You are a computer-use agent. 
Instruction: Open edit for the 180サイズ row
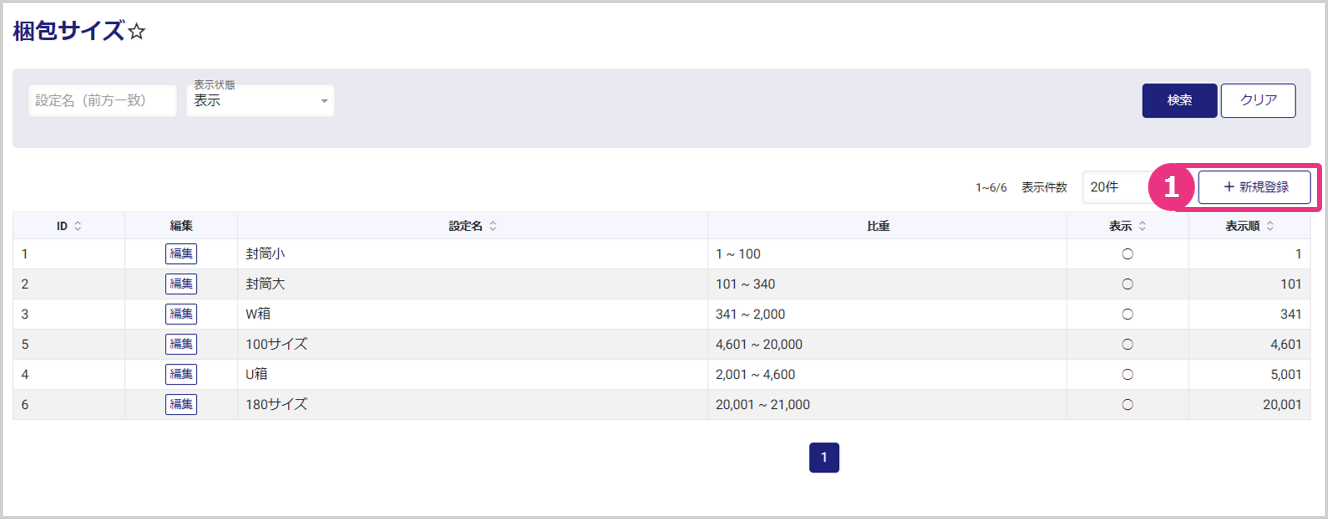(x=181, y=404)
